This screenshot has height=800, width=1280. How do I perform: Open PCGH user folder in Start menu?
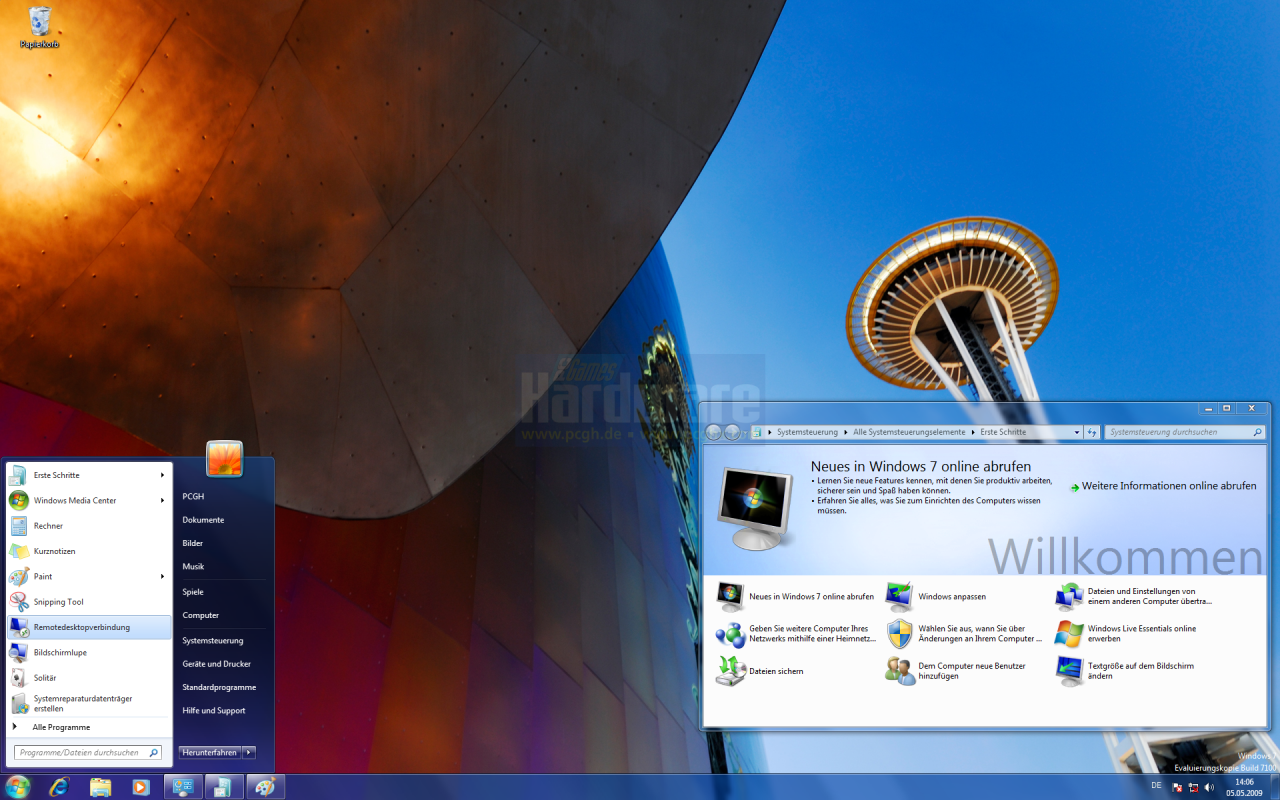193,496
